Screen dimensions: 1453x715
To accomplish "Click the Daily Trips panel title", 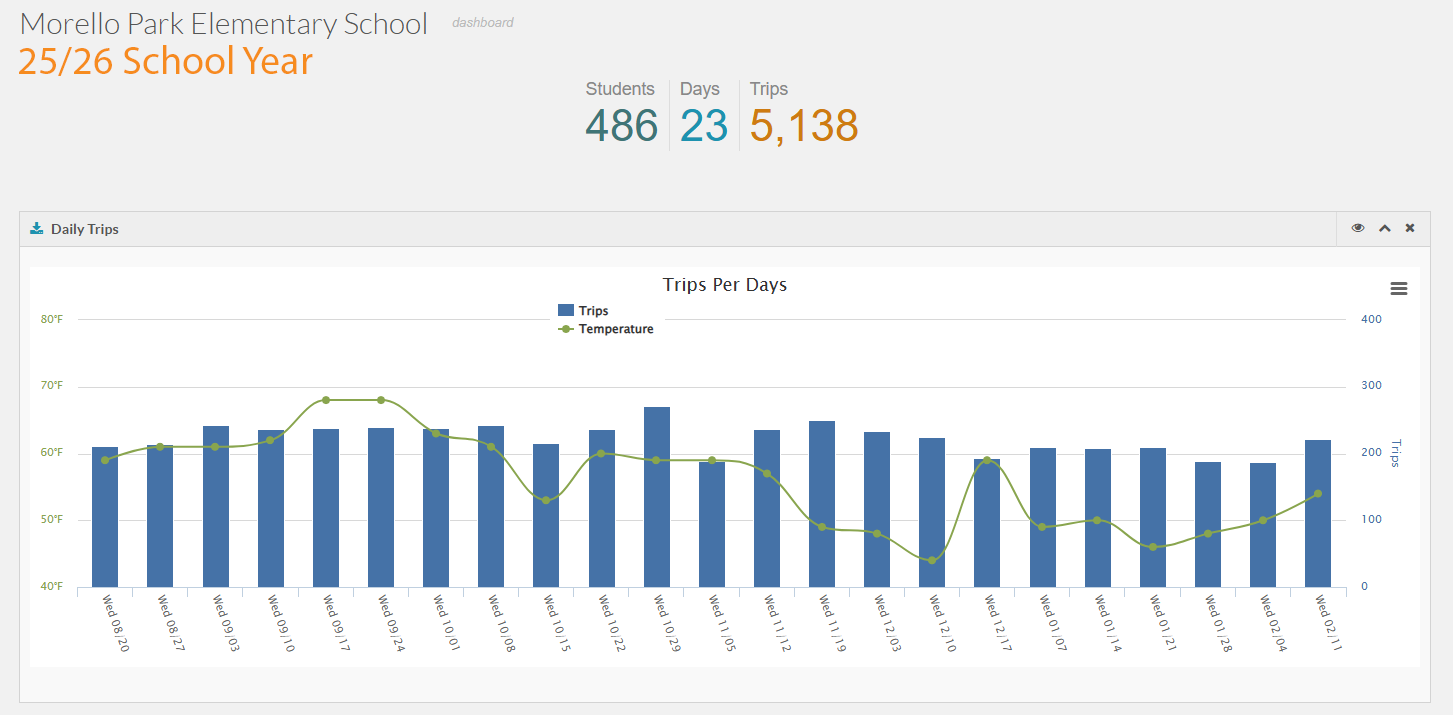I will 85,229.
